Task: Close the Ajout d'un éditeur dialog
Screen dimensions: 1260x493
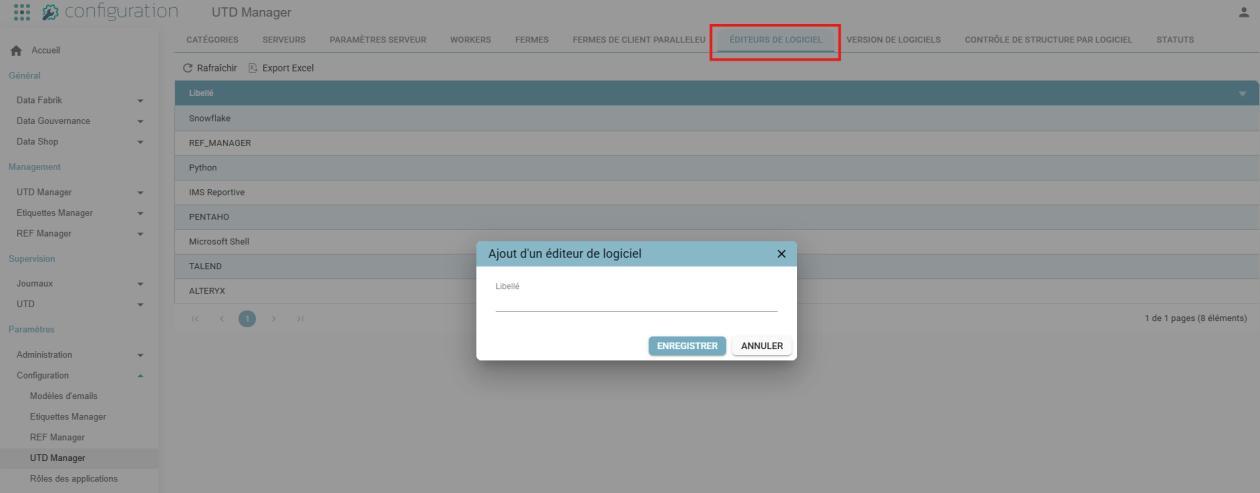Action: (x=782, y=254)
